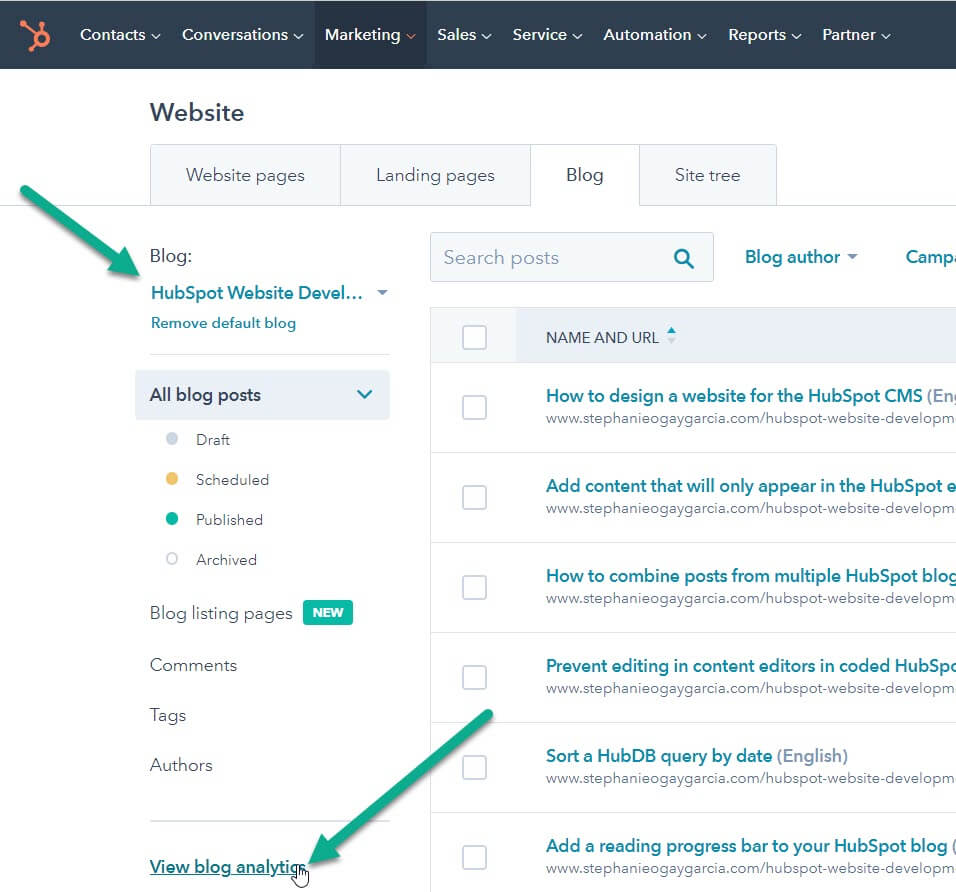Click the search magnifying glass icon
Image resolution: width=956 pixels, height=892 pixels.
(x=684, y=257)
